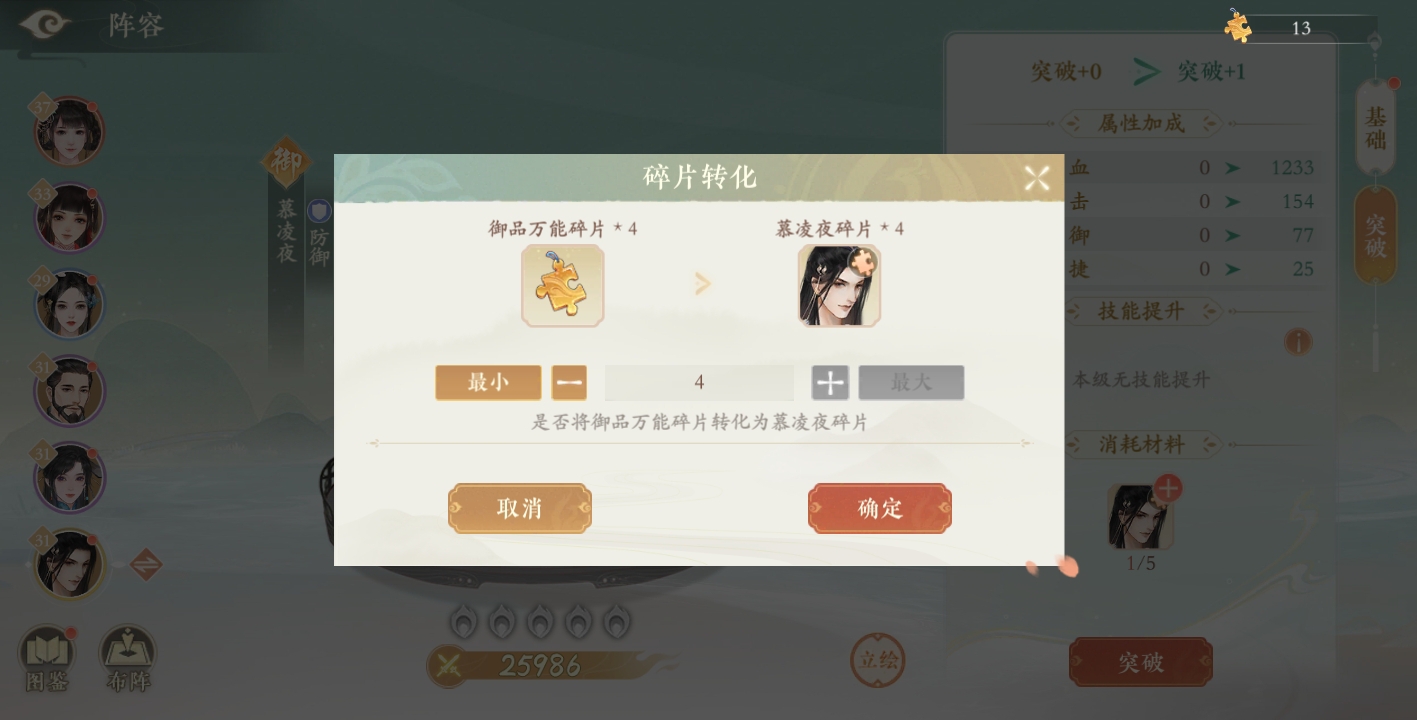Click the swap hero icon
Viewport: 1417px width, 720px height.
[146, 565]
